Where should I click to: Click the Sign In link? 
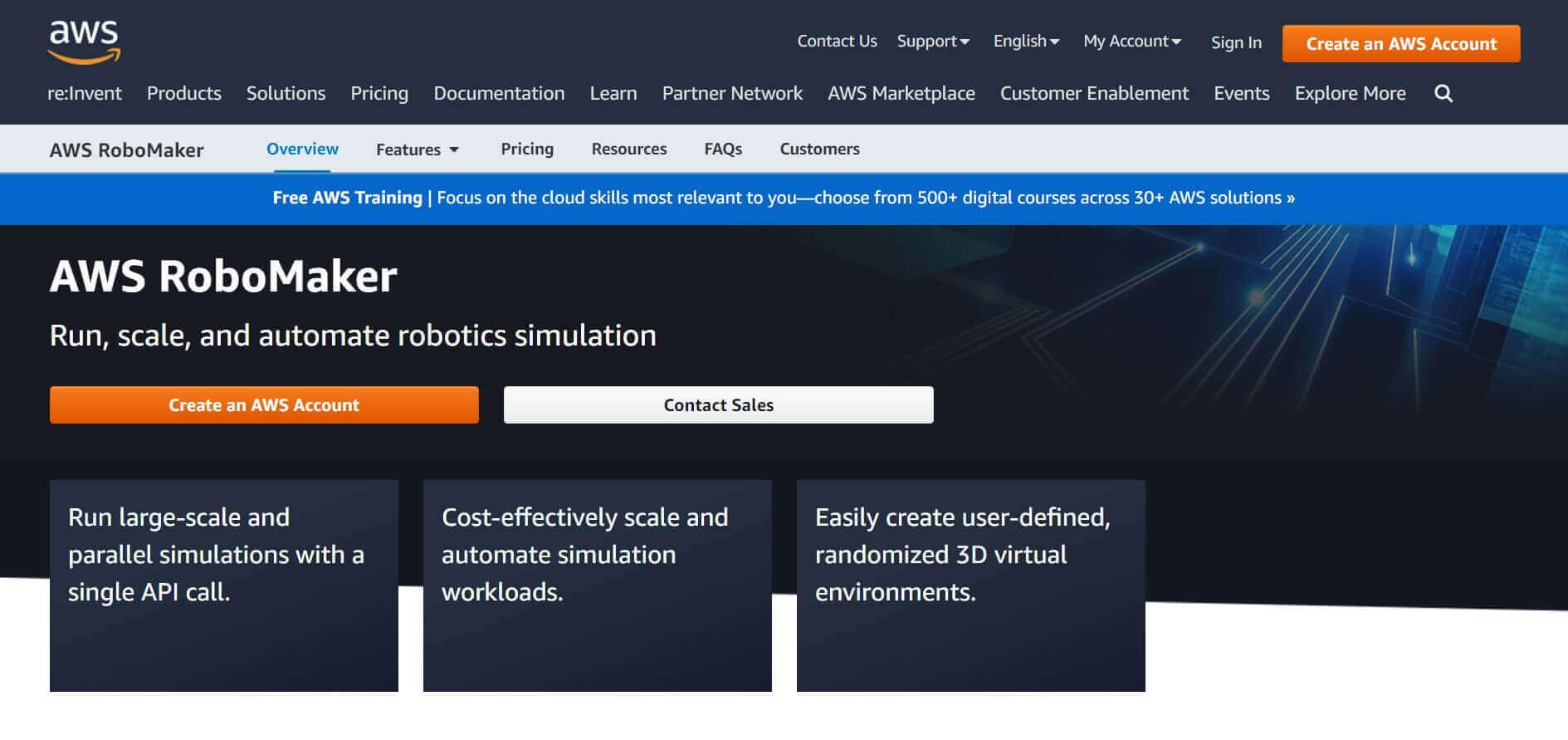[1236, 43]
